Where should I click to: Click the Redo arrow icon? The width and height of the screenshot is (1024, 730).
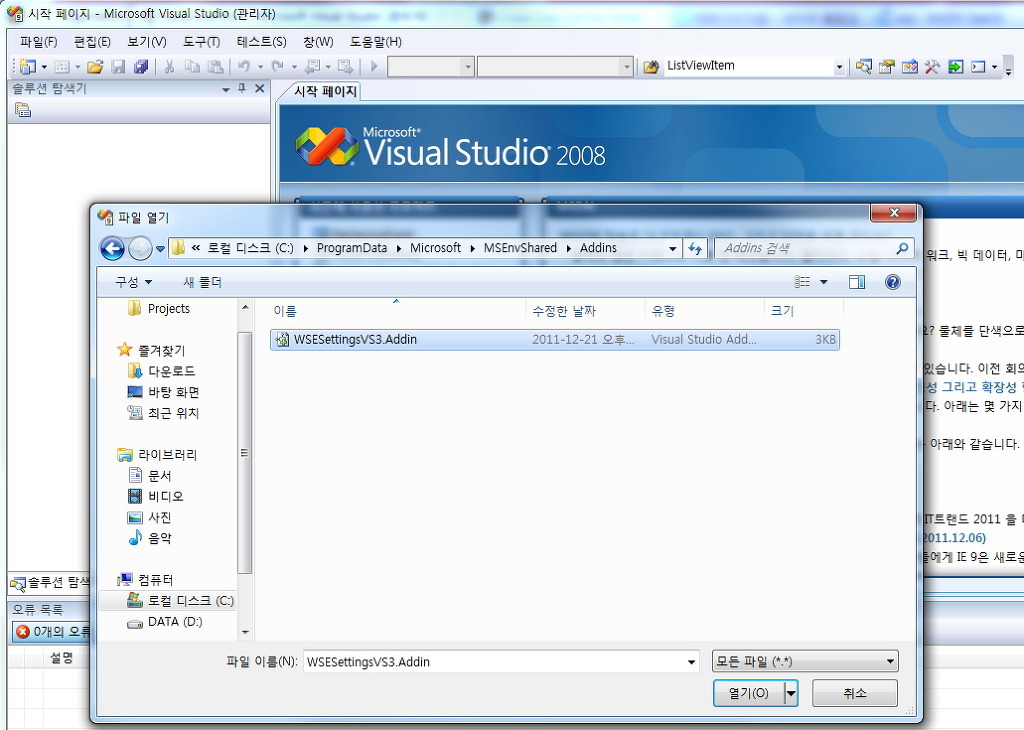point(278,66)
